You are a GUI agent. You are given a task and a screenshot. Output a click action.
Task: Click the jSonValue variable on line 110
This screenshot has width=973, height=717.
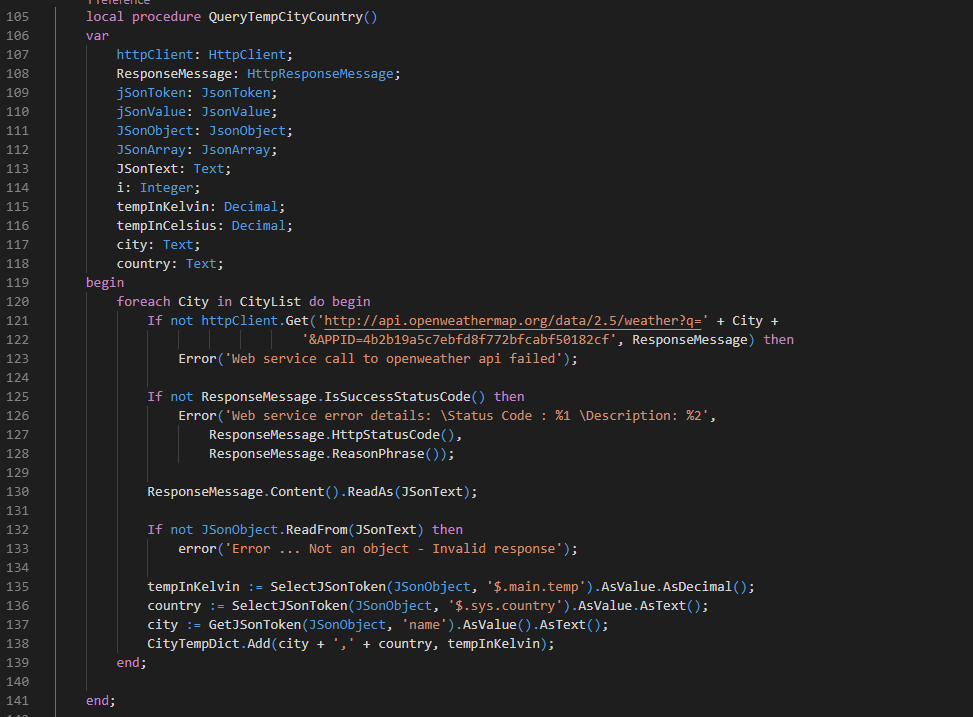point(151,112)
